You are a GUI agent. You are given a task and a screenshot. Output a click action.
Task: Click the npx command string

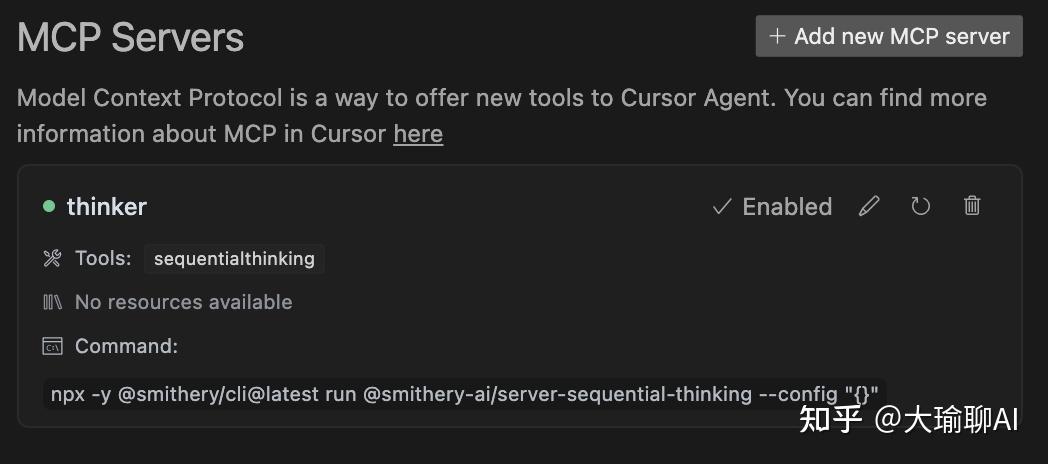coord(464,394)
